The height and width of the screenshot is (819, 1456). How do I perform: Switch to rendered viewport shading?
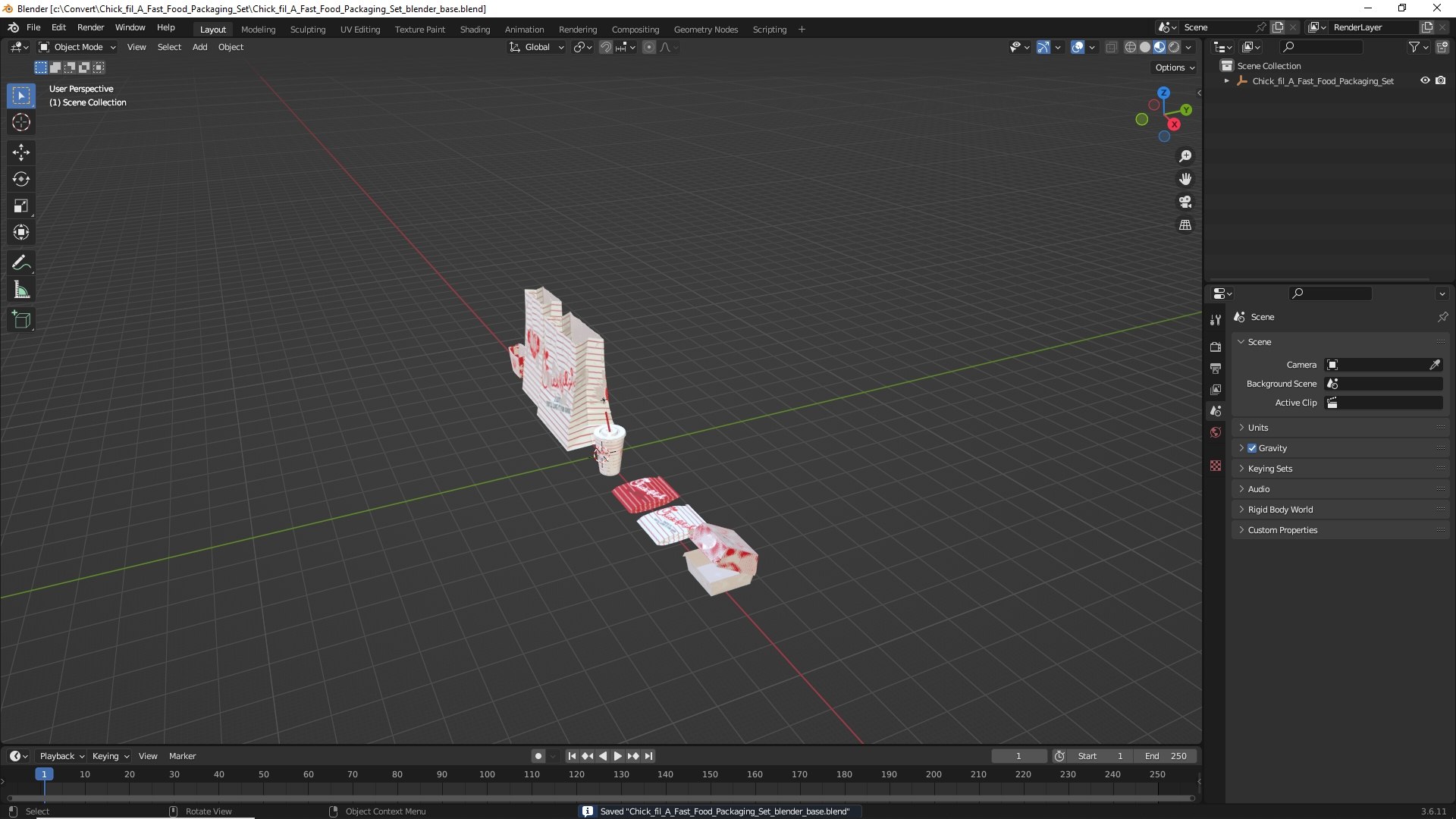(1174, 47)
